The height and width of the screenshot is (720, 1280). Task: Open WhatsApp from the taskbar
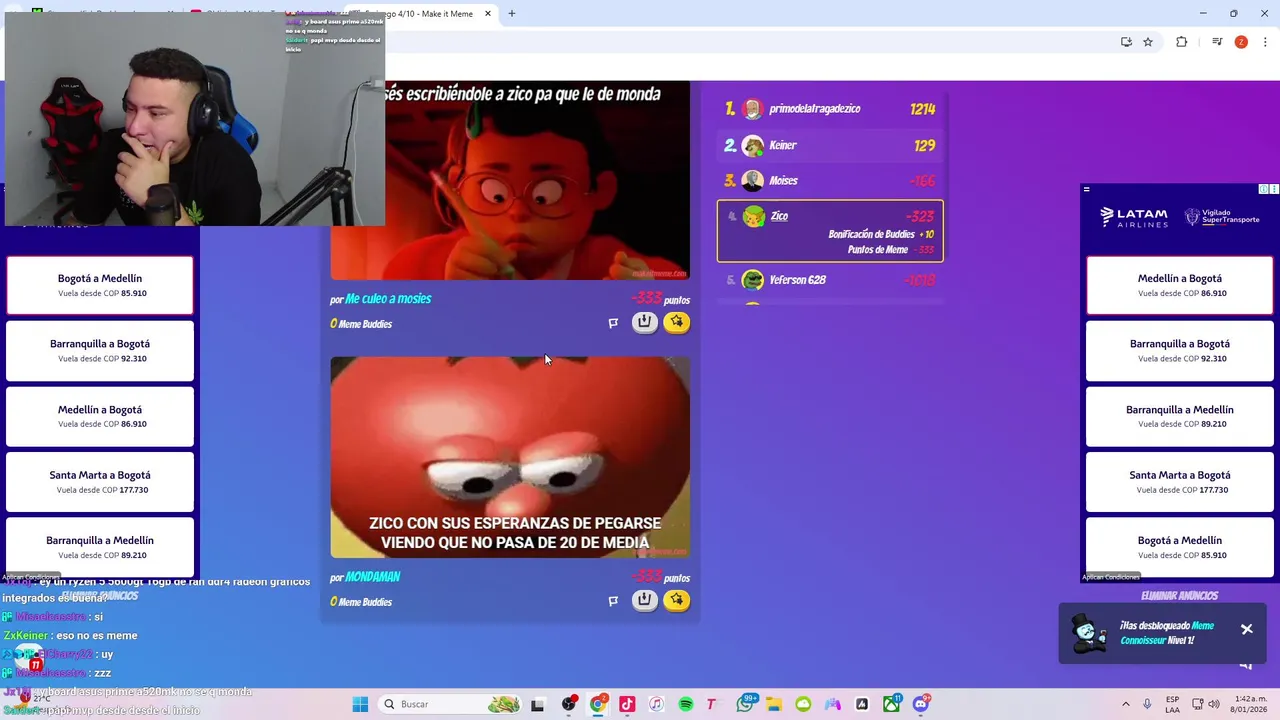click(745, 704)
